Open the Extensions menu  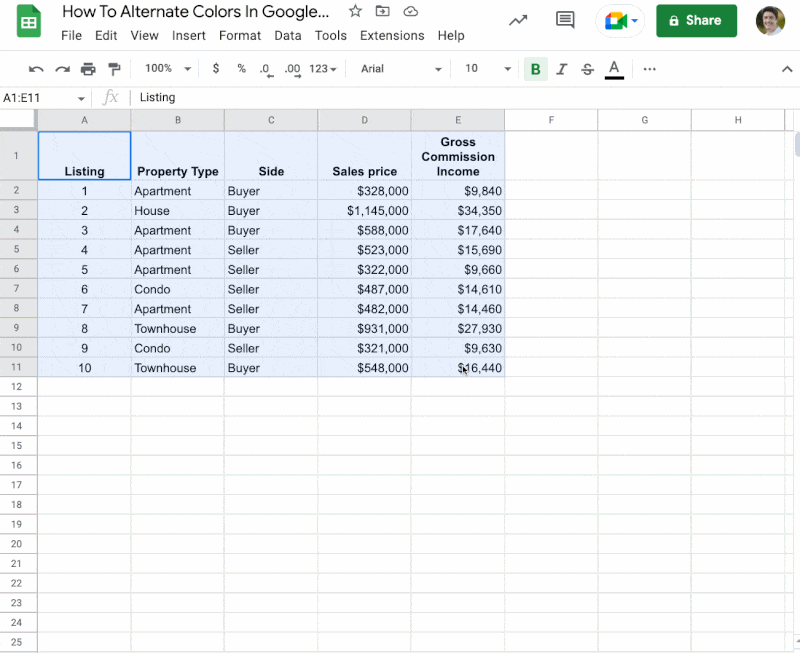click(392, 36)
